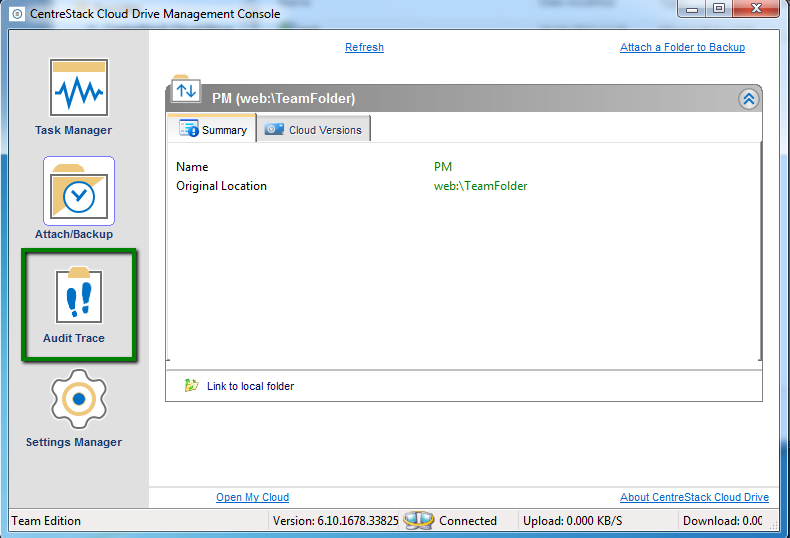Maximize the Management Console window
790x538 pixels.
719,9
